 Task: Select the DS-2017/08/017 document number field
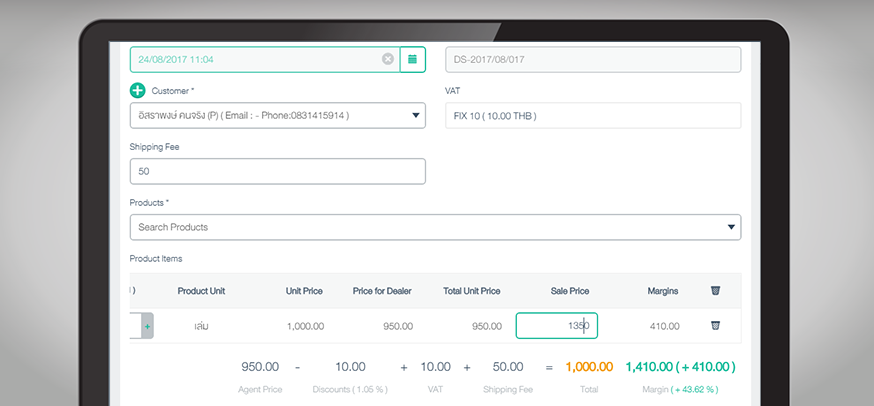[592, 59]
